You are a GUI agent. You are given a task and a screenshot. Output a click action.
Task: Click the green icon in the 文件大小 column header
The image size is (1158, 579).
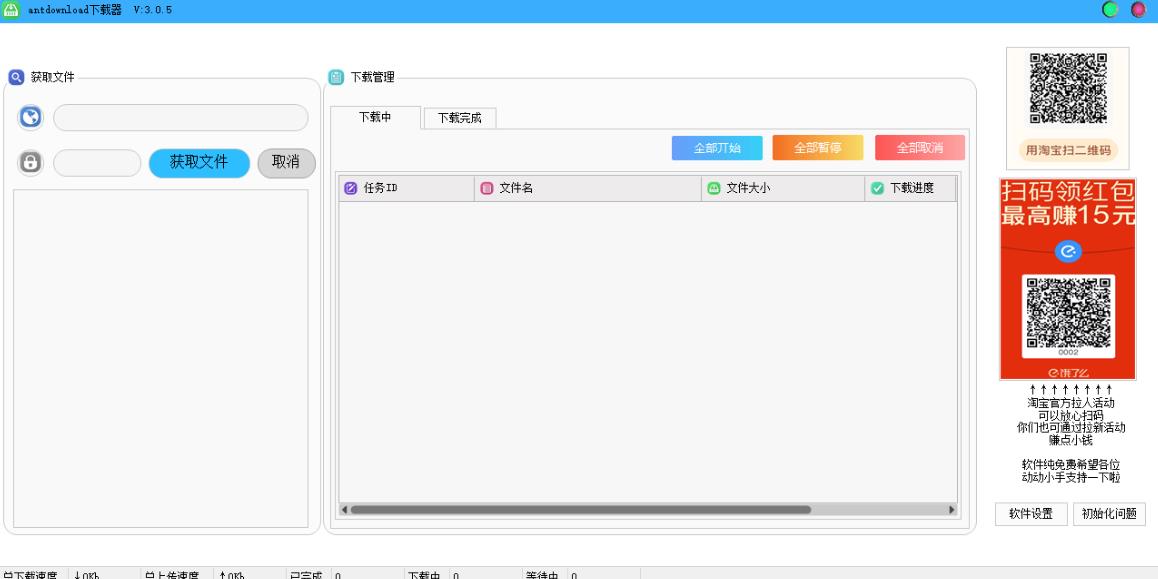[713, 188]
